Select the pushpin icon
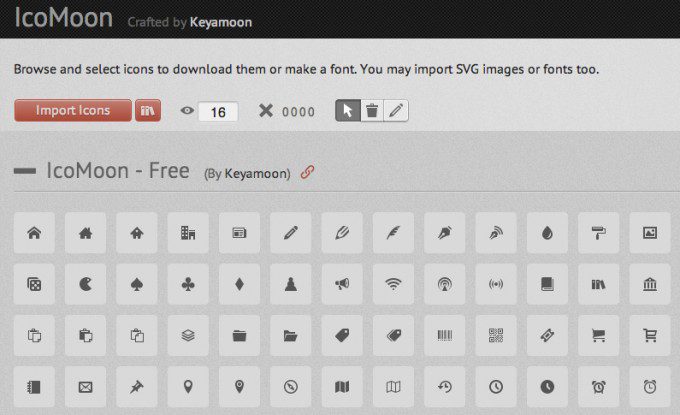Image resolution: width=680 pixels, height=415 pixels. point(137,386)
